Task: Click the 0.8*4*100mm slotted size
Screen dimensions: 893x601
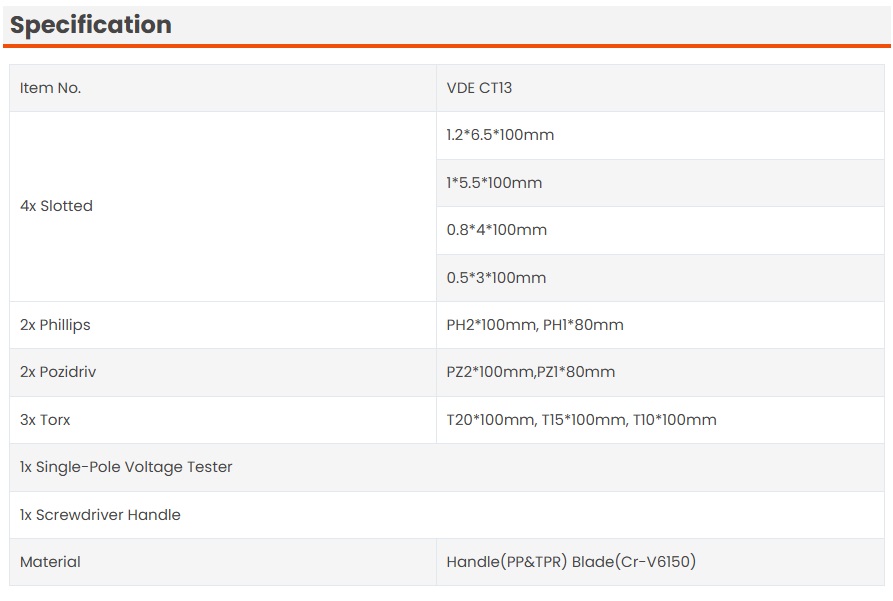Action: click(x=497, y=230)
